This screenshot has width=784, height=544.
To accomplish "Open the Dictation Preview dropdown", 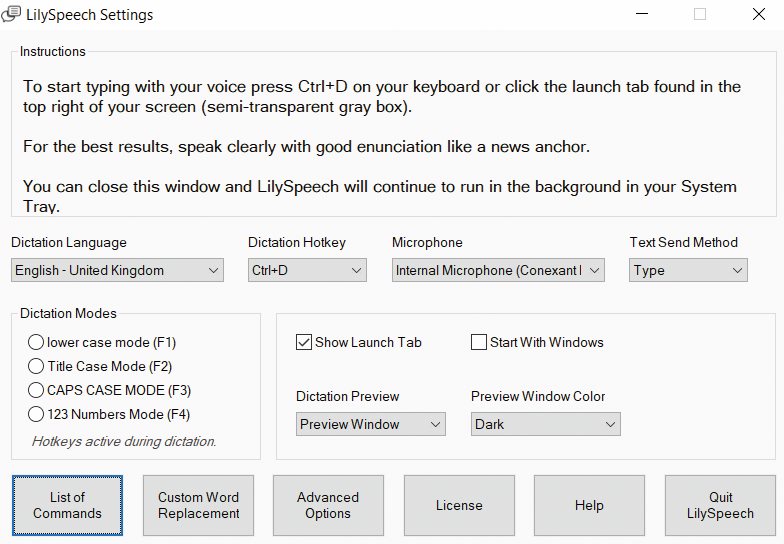I will point(371,424).
